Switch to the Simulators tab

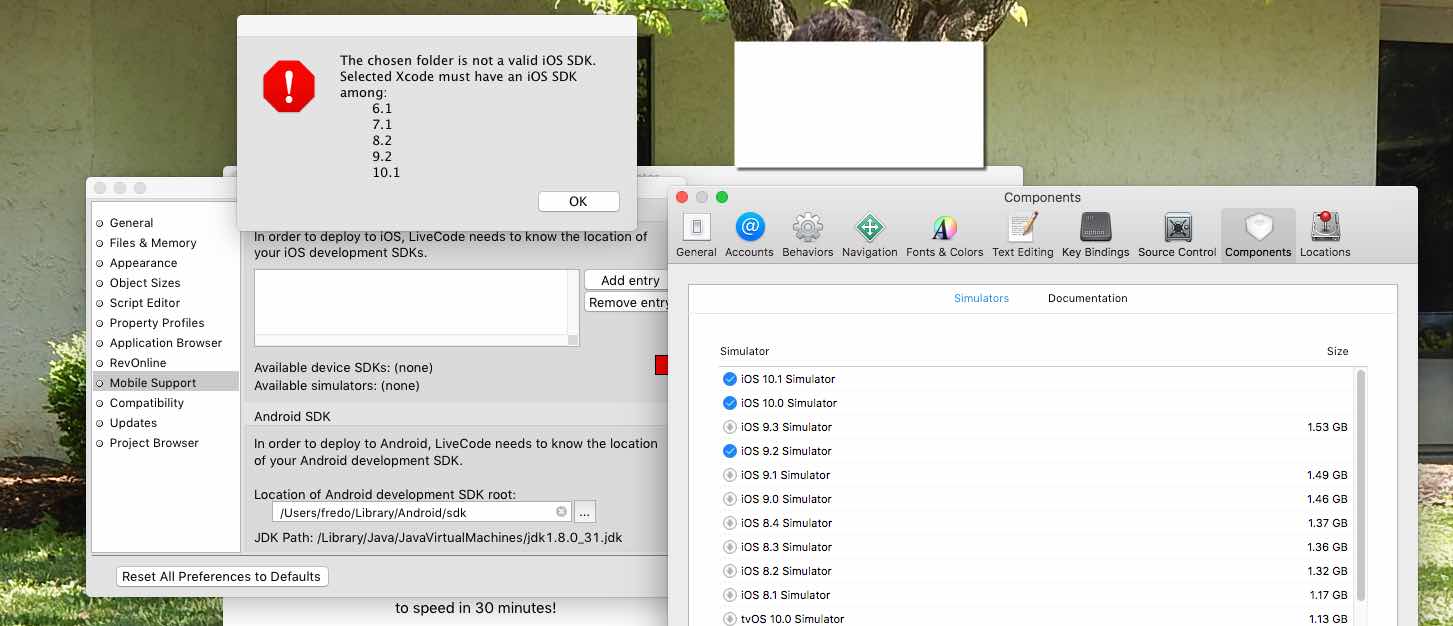[x=981, y=298]
